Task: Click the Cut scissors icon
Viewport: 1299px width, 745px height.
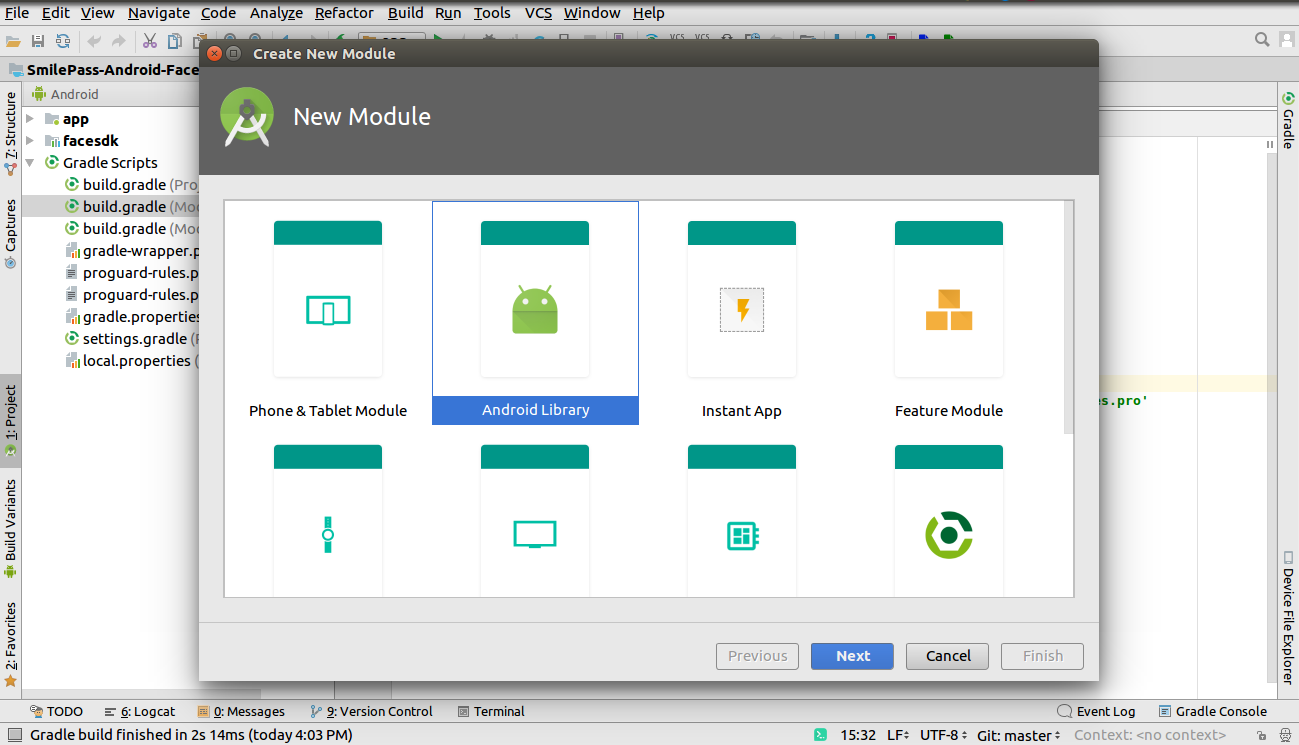Action: (150, 41)
